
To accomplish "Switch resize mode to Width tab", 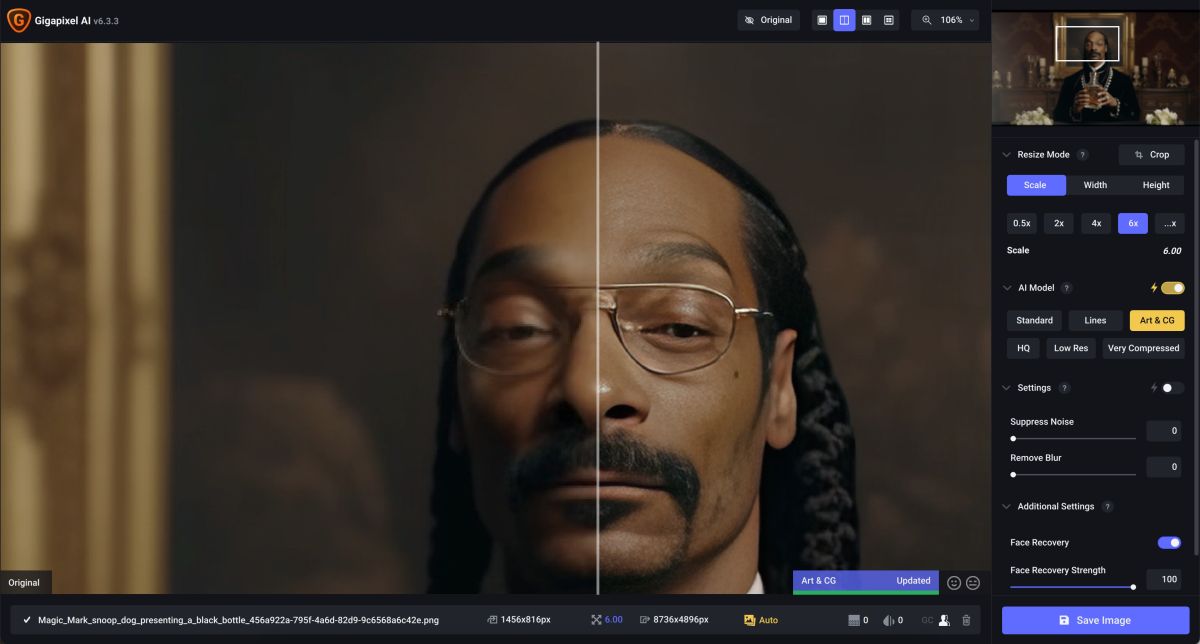I will 1095,185.
